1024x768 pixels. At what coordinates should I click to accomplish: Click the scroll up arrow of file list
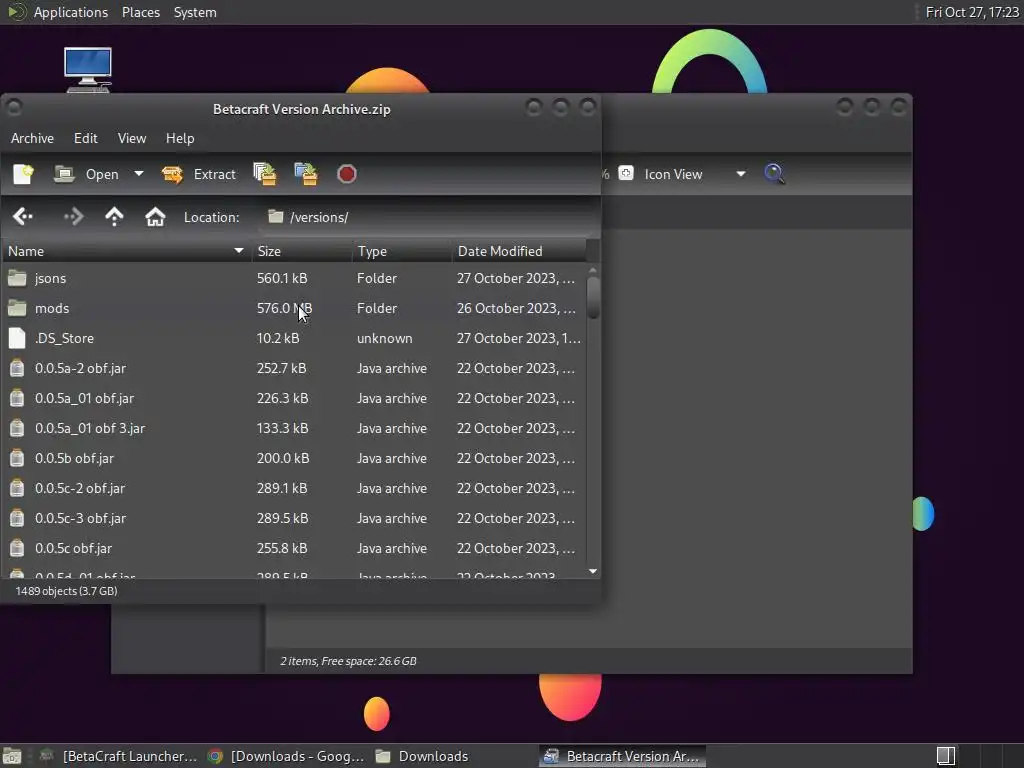593,270
